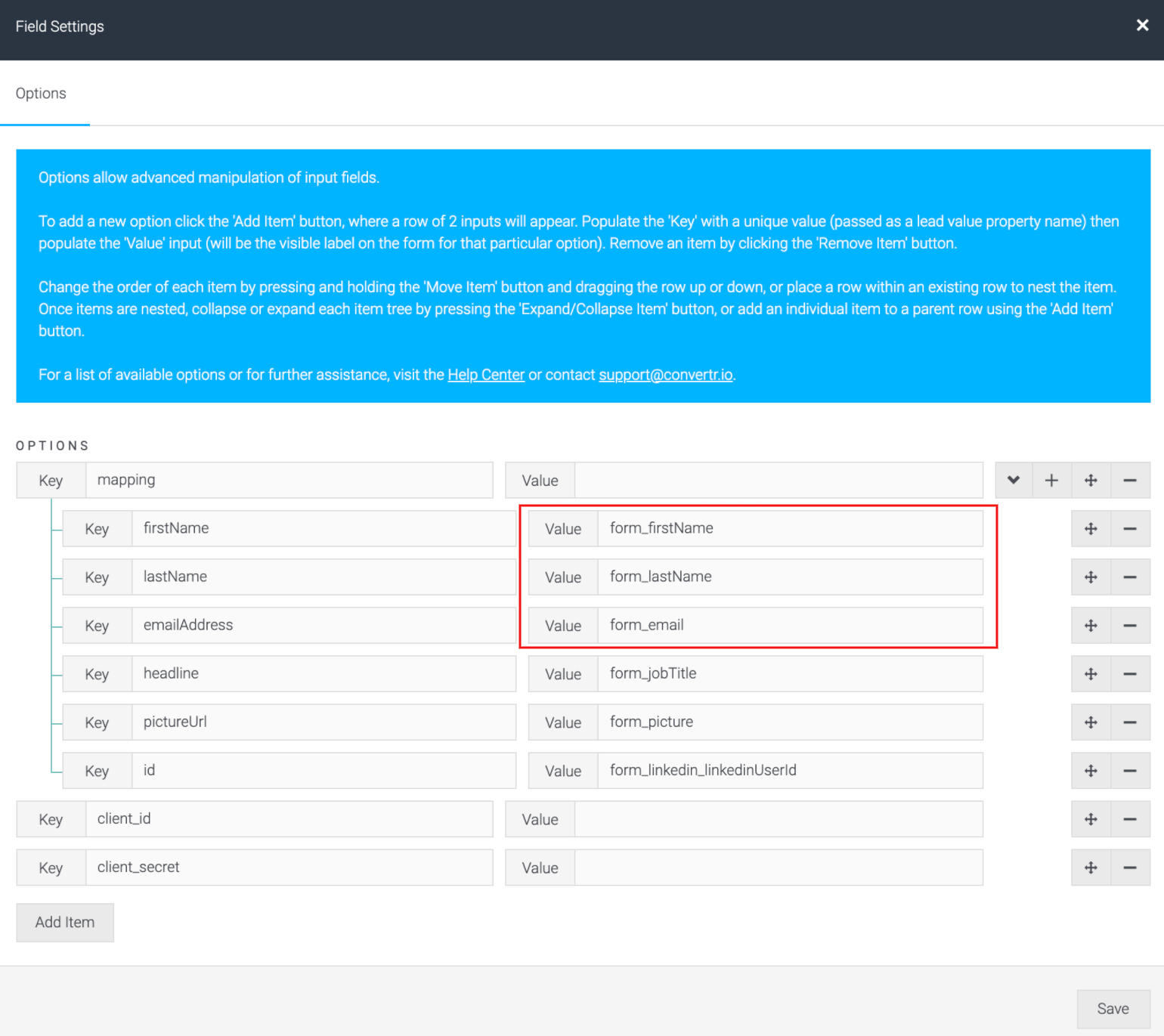Switch to the Options tab
1164x1036 pixels.
click(40, 93)
